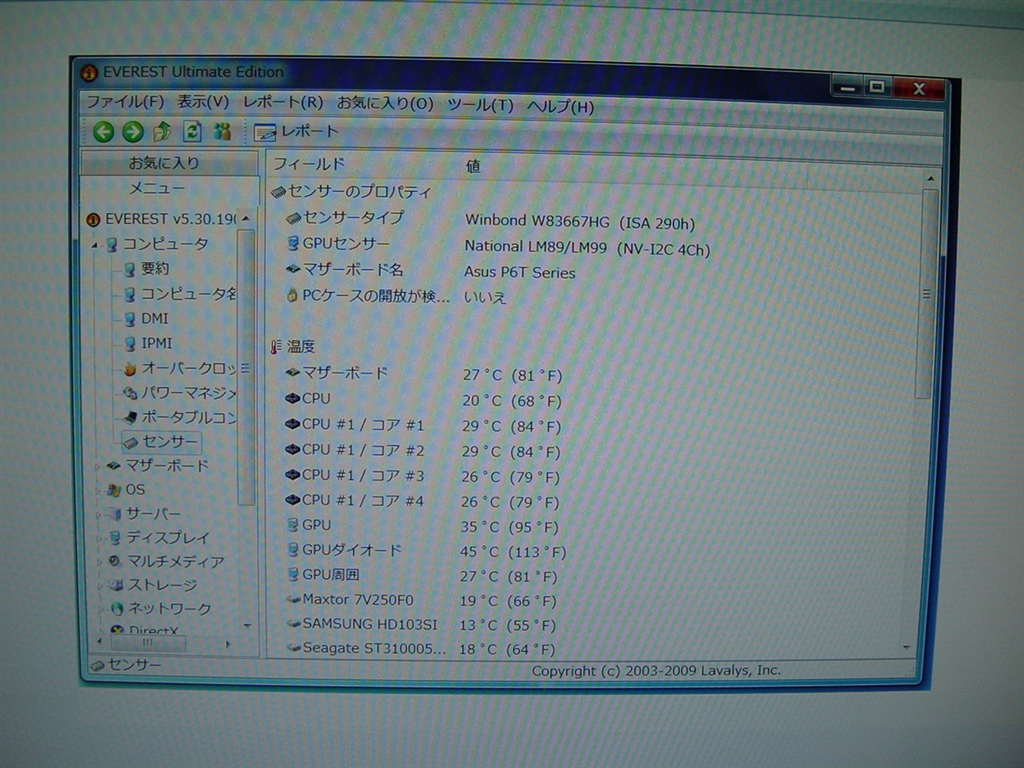Select the 要約 tree item

coord(146,268)
